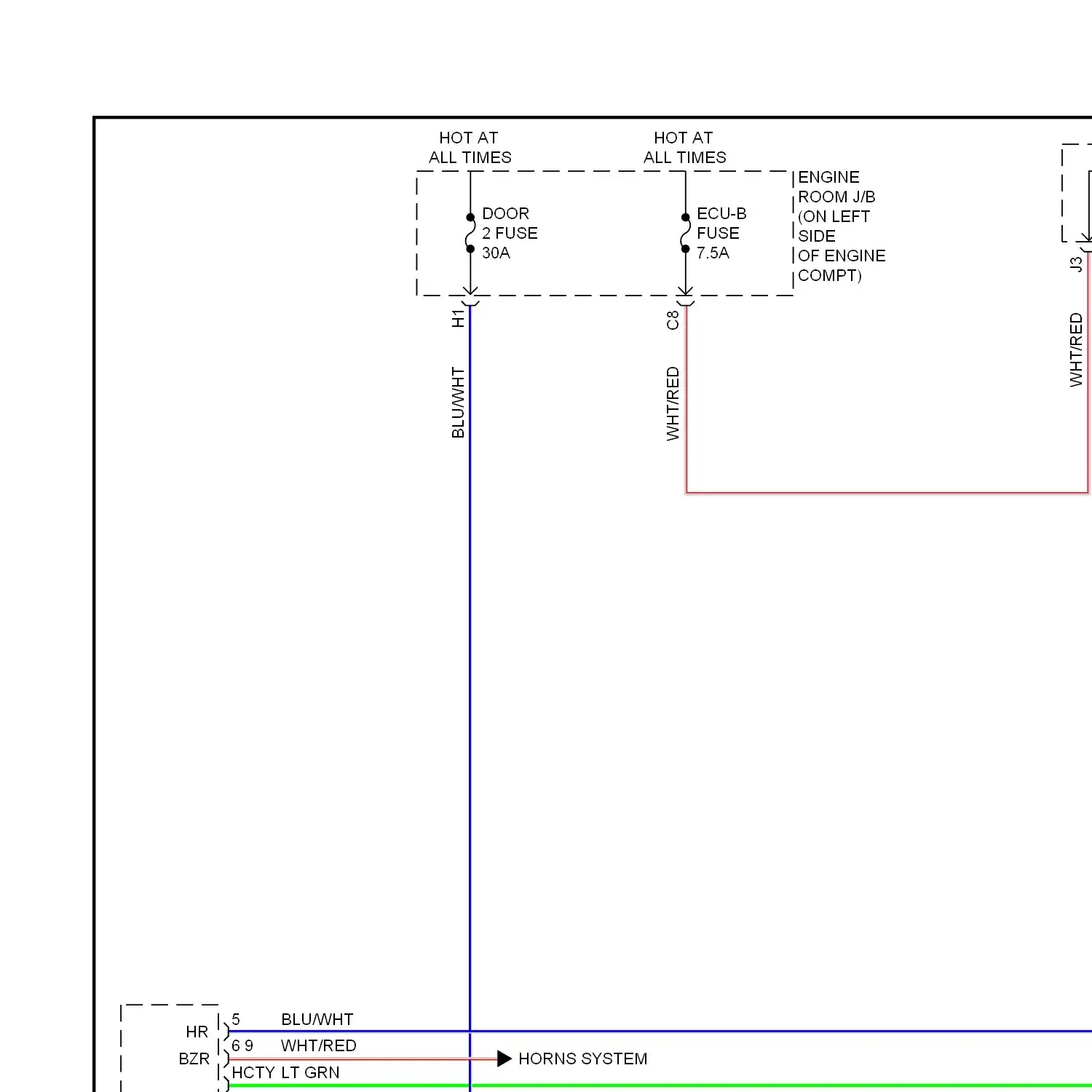Click the HORNS SYSTEM reference
Screen dimensions: 1092x1092
[x=583, y=1059]
